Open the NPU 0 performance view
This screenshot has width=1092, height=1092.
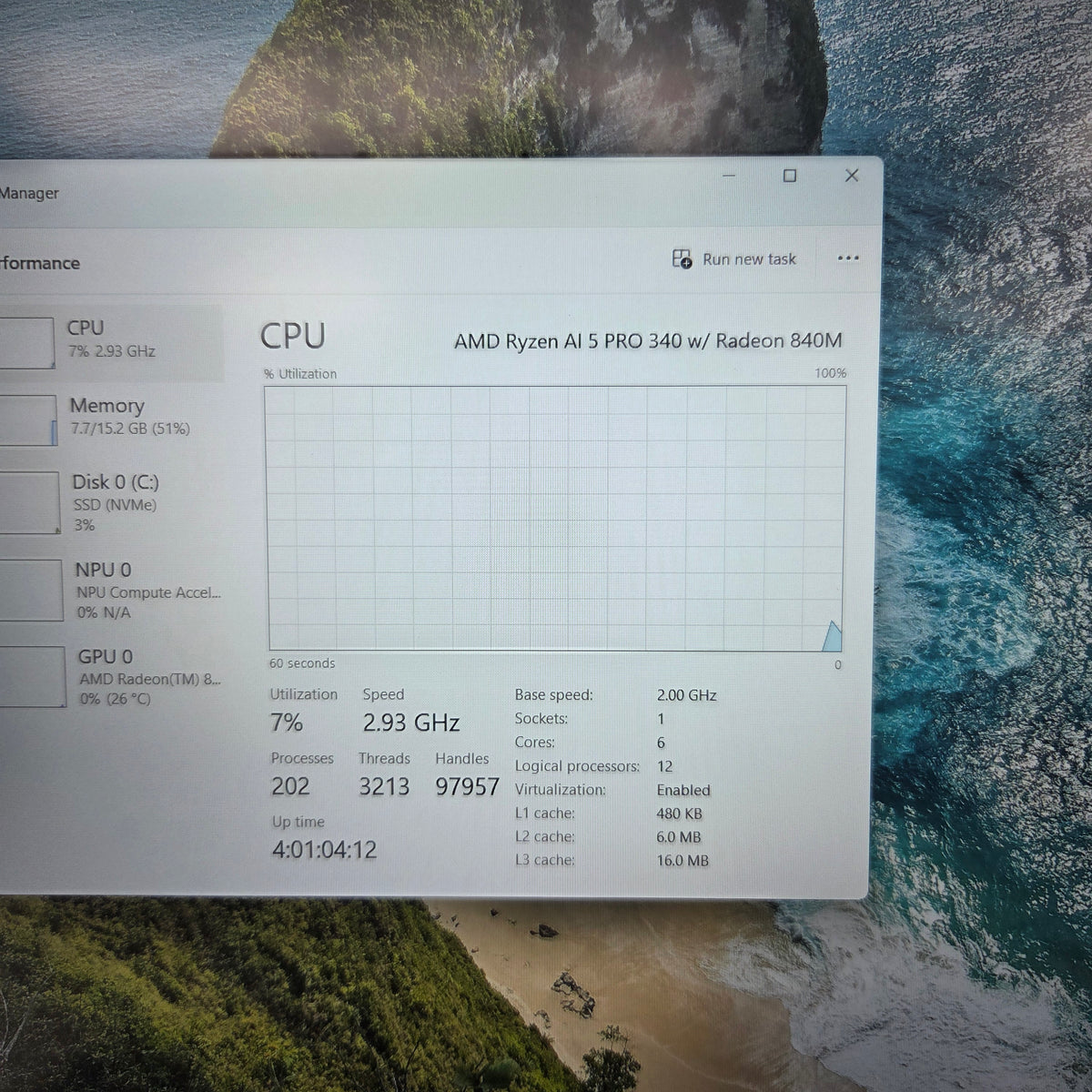click(x=111, y=590)
